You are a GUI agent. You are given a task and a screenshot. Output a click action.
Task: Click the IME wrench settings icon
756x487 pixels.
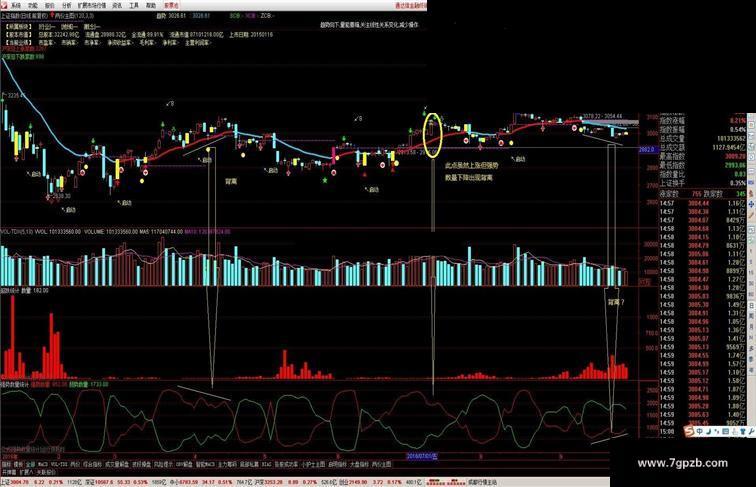(751, 431)
